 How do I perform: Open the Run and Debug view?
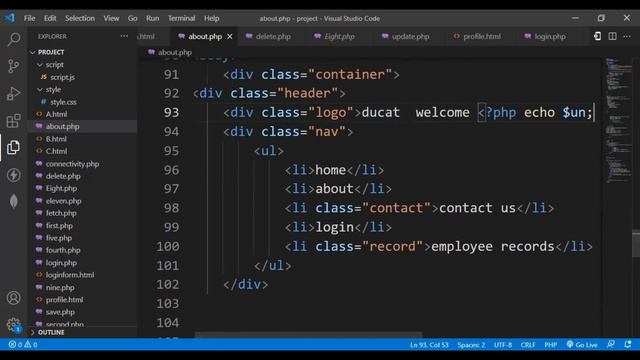pos(13,93)
